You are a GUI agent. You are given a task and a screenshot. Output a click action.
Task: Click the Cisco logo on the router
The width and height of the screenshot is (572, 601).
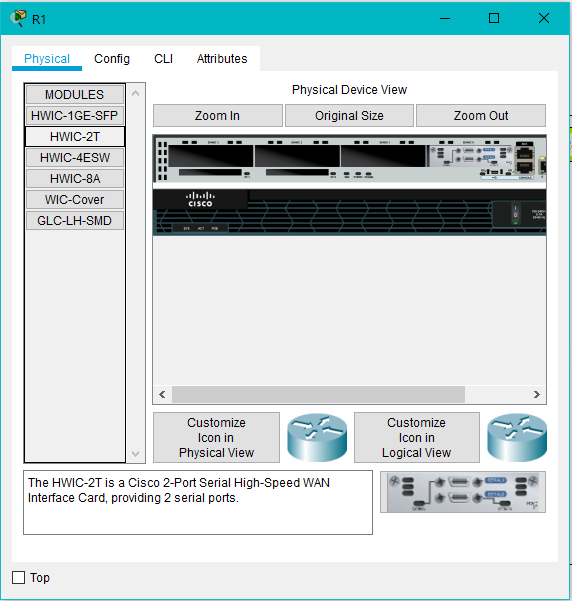click(200, 199)
